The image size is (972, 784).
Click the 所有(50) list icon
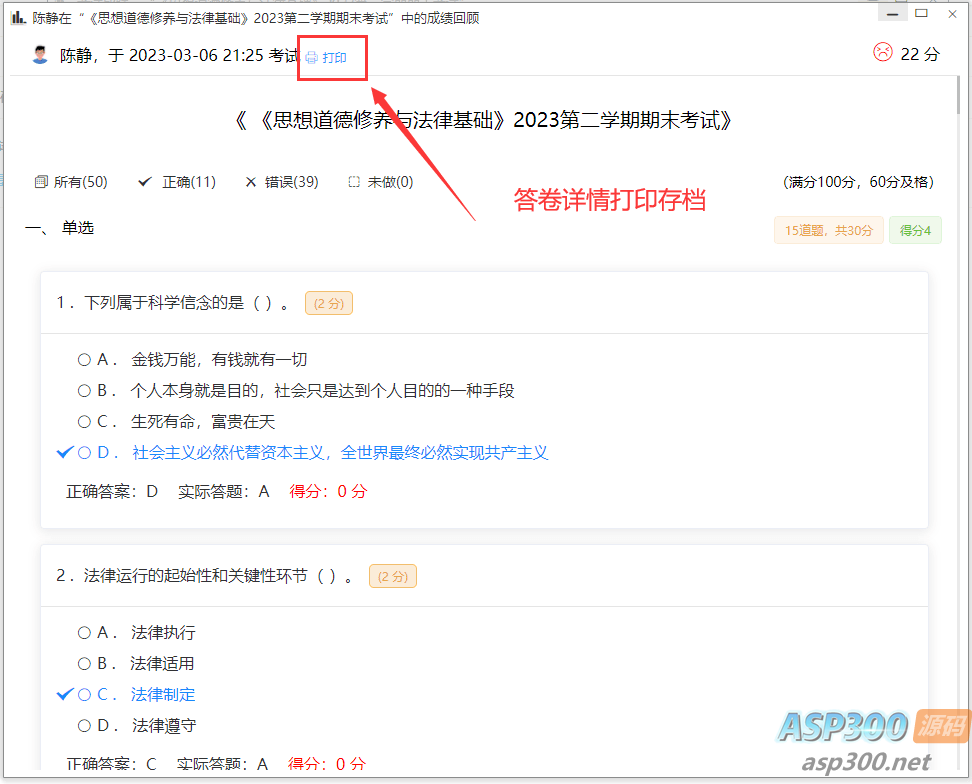click(41, 182)
